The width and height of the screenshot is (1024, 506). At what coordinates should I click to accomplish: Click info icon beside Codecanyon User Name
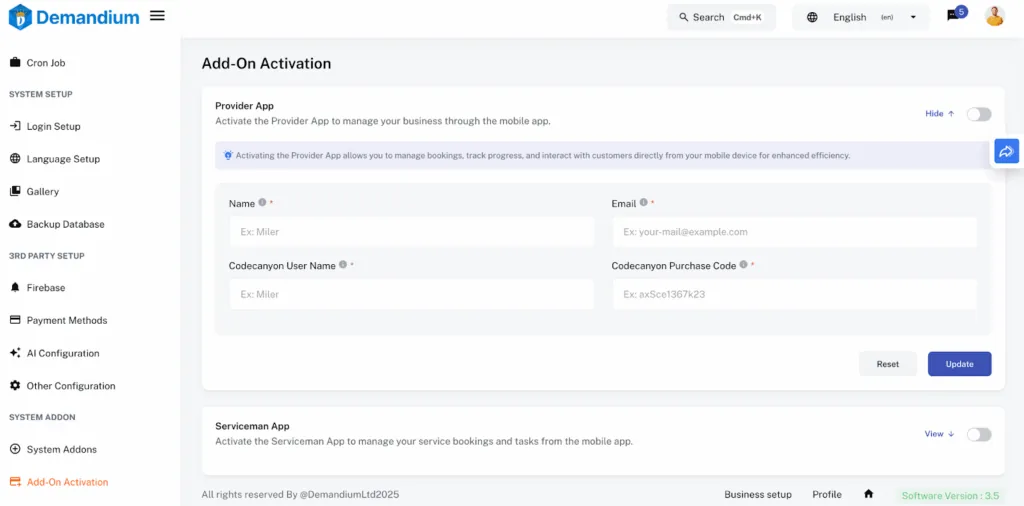(x=343, y=264)
